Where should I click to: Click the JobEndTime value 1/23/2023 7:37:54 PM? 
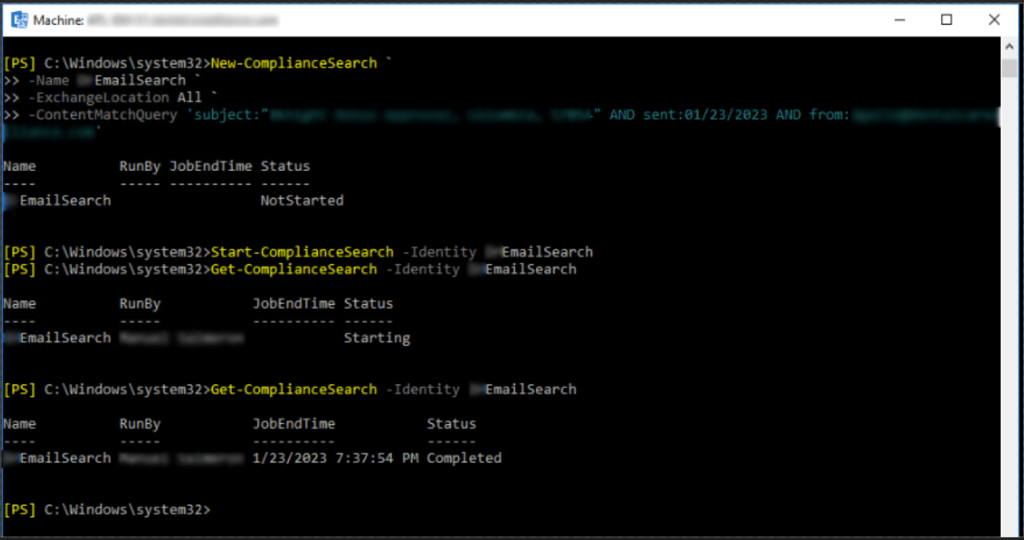pyautogui.click(x=336, y=458)
